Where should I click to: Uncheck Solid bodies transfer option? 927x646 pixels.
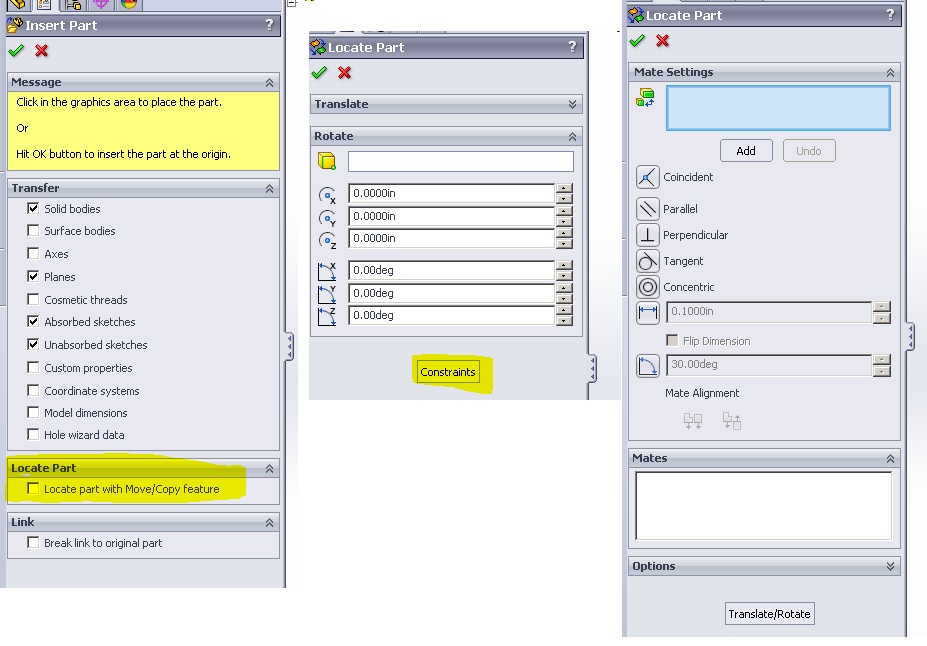(33, 208)
